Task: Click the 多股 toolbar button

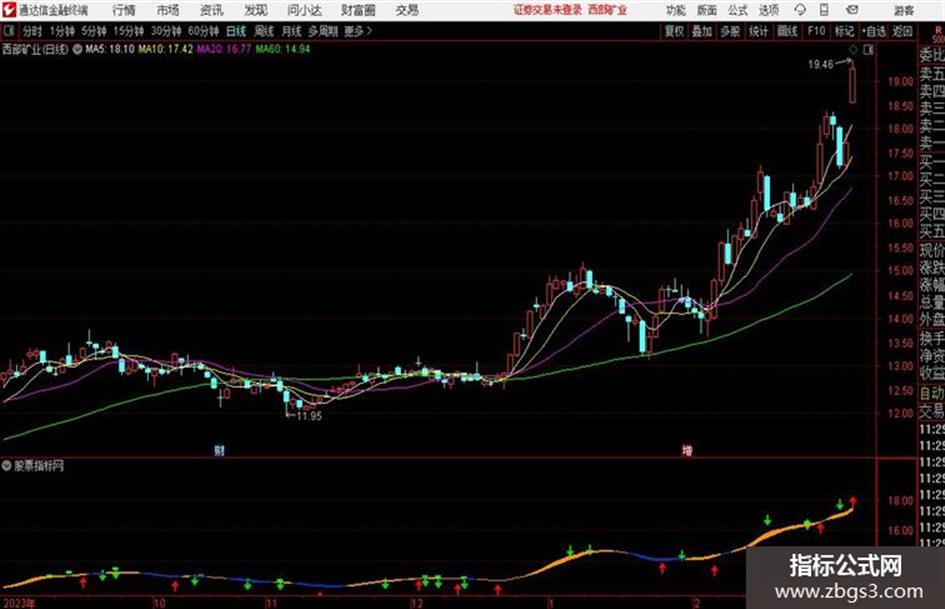Action: [x=730, y=31]
